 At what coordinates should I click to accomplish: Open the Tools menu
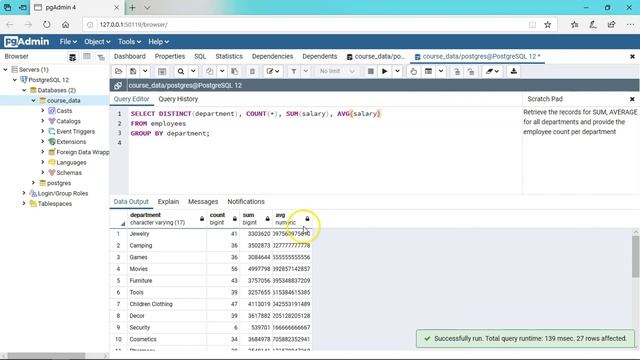point(129,42)
